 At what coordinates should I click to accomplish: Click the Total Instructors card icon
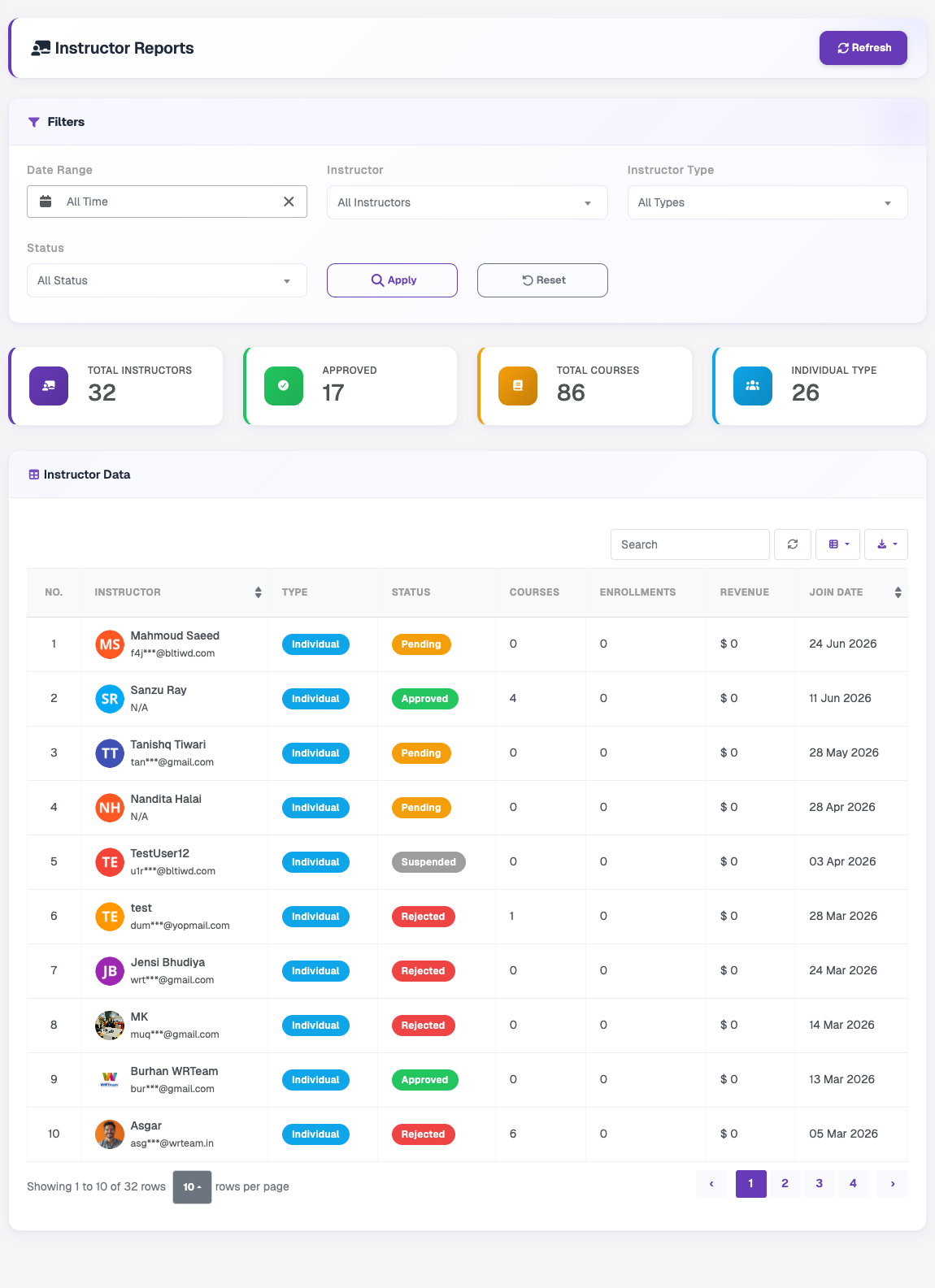pos(49,386)
